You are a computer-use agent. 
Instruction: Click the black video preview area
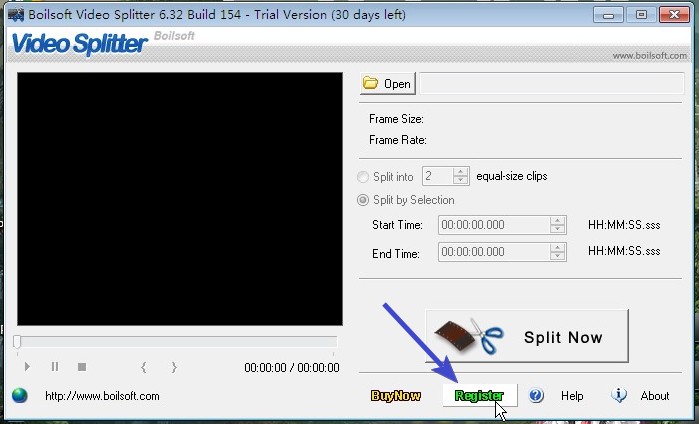point(180,199)
